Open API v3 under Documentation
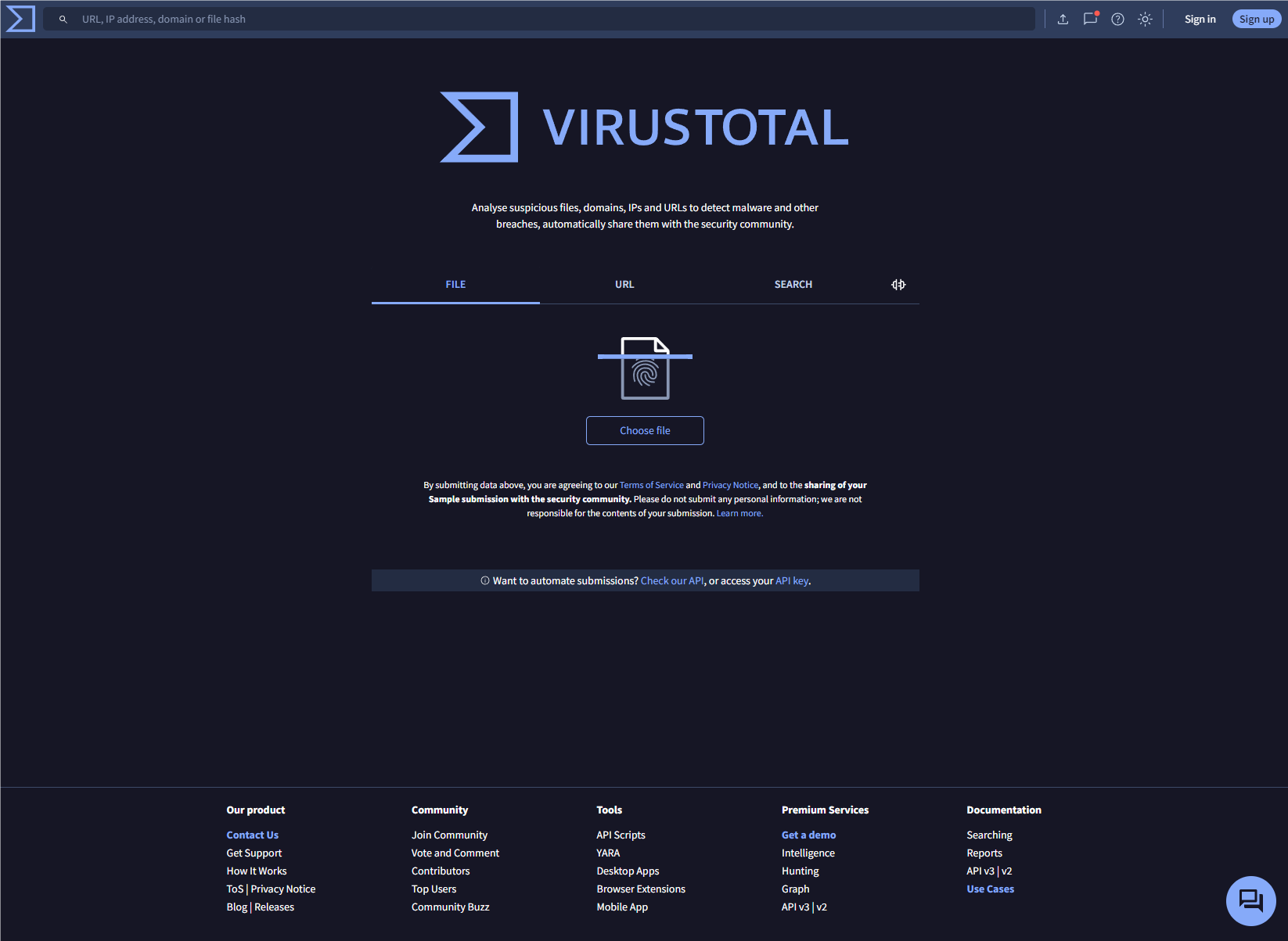1288x941 pixels. pyautogui.click(x=980, y=871)
